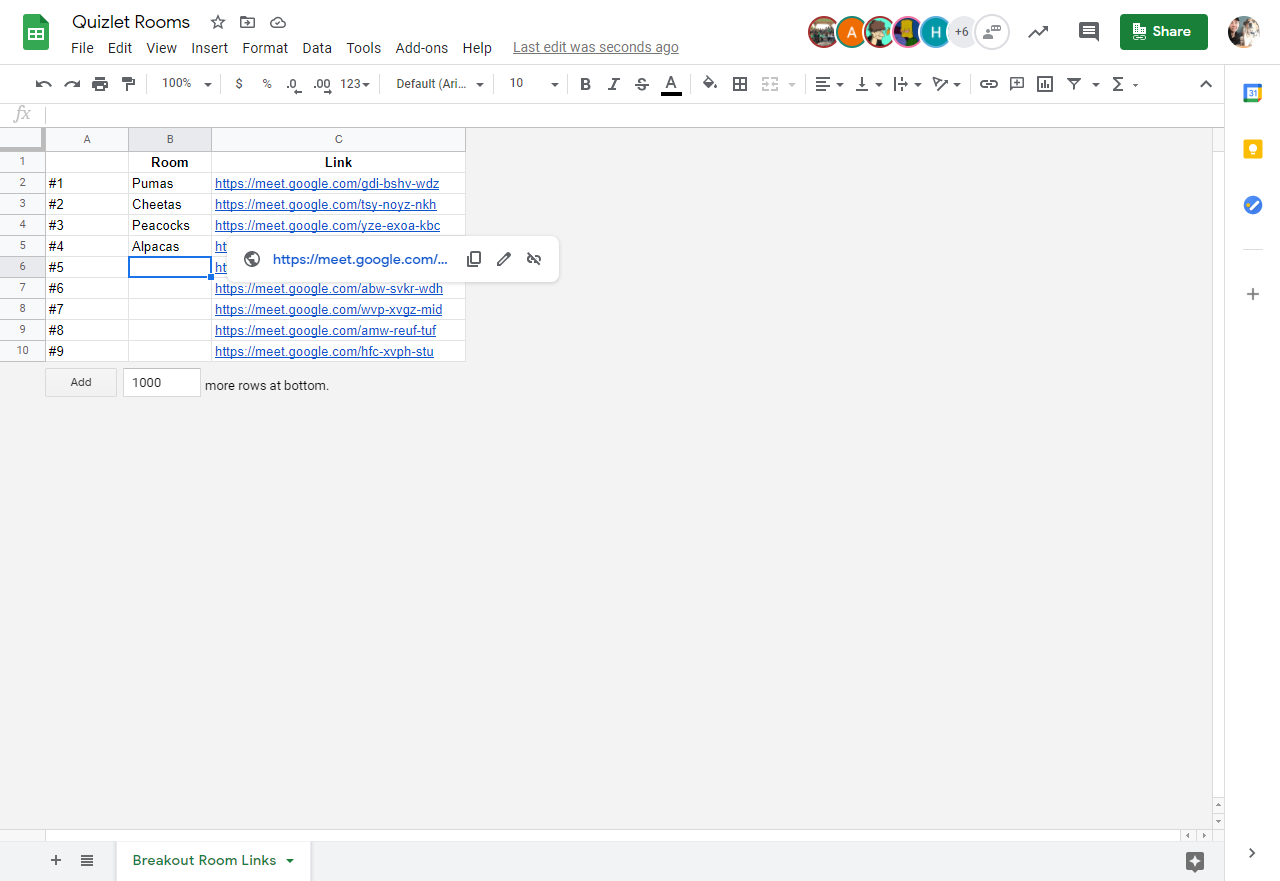Screen dimensions: 1280x881
Task: Open the text rotation dropdown
Action: [946, 84]
